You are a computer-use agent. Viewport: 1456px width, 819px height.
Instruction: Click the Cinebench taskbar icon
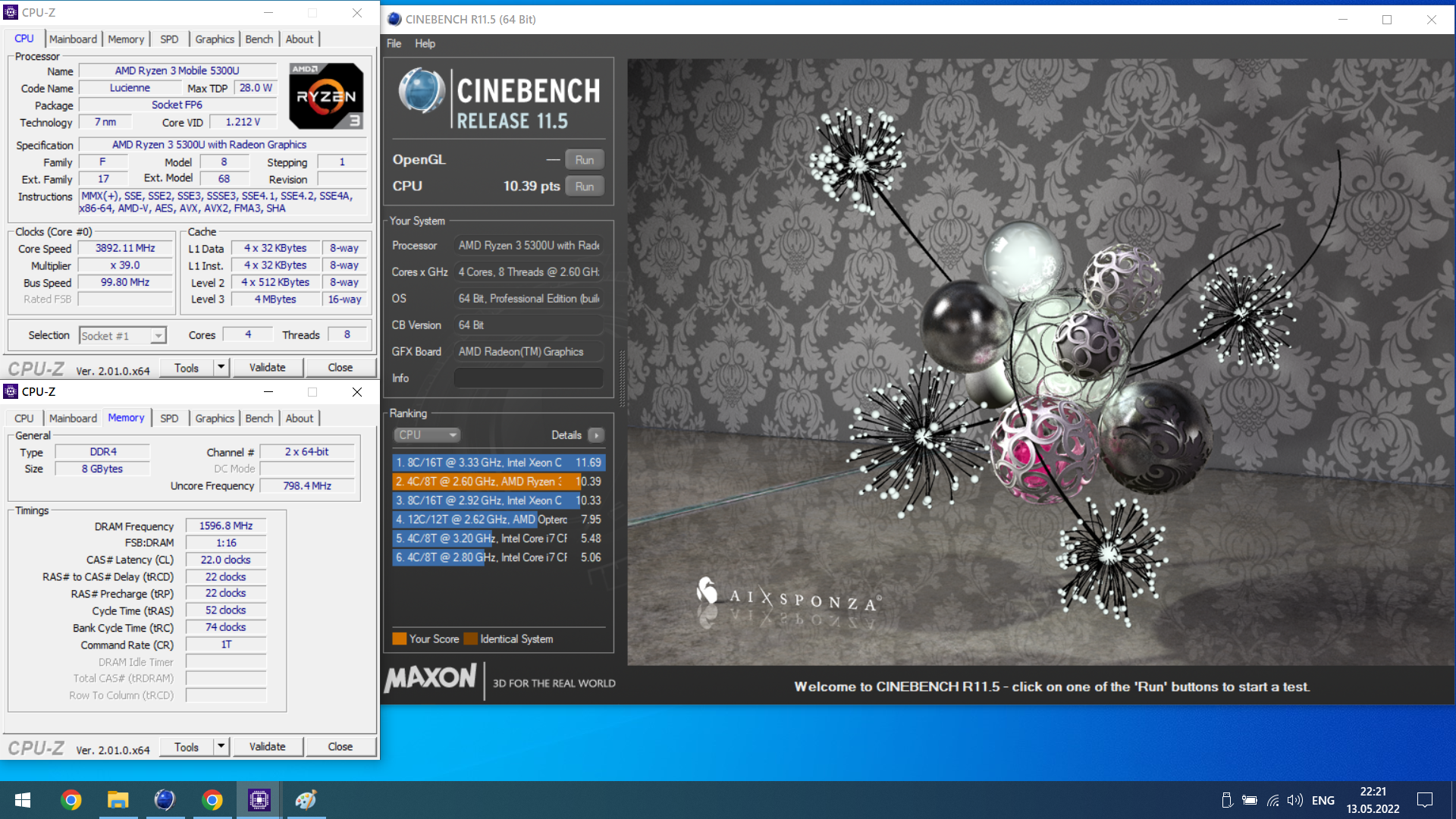[x=165, y=800]
